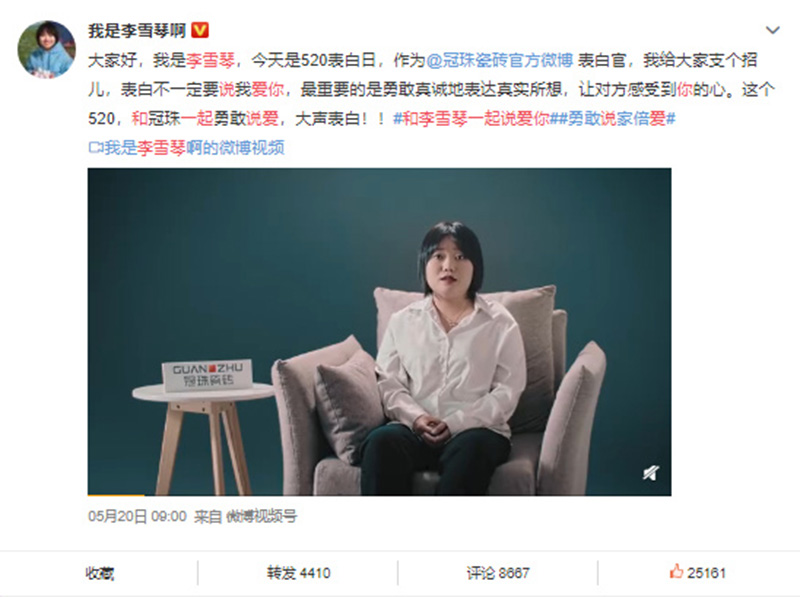800x597 pixels.
Task: Open 评论 8667 comments
Action: point(498,573)
